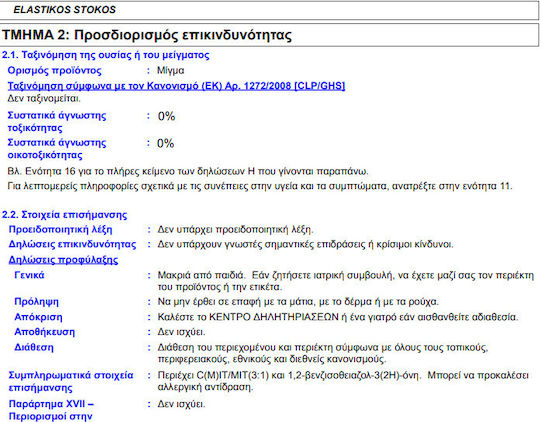The image size is (540, 422).
Task: Select Δεν ισχύει next to Παράρτημα XVII
Action: [181, 404]
